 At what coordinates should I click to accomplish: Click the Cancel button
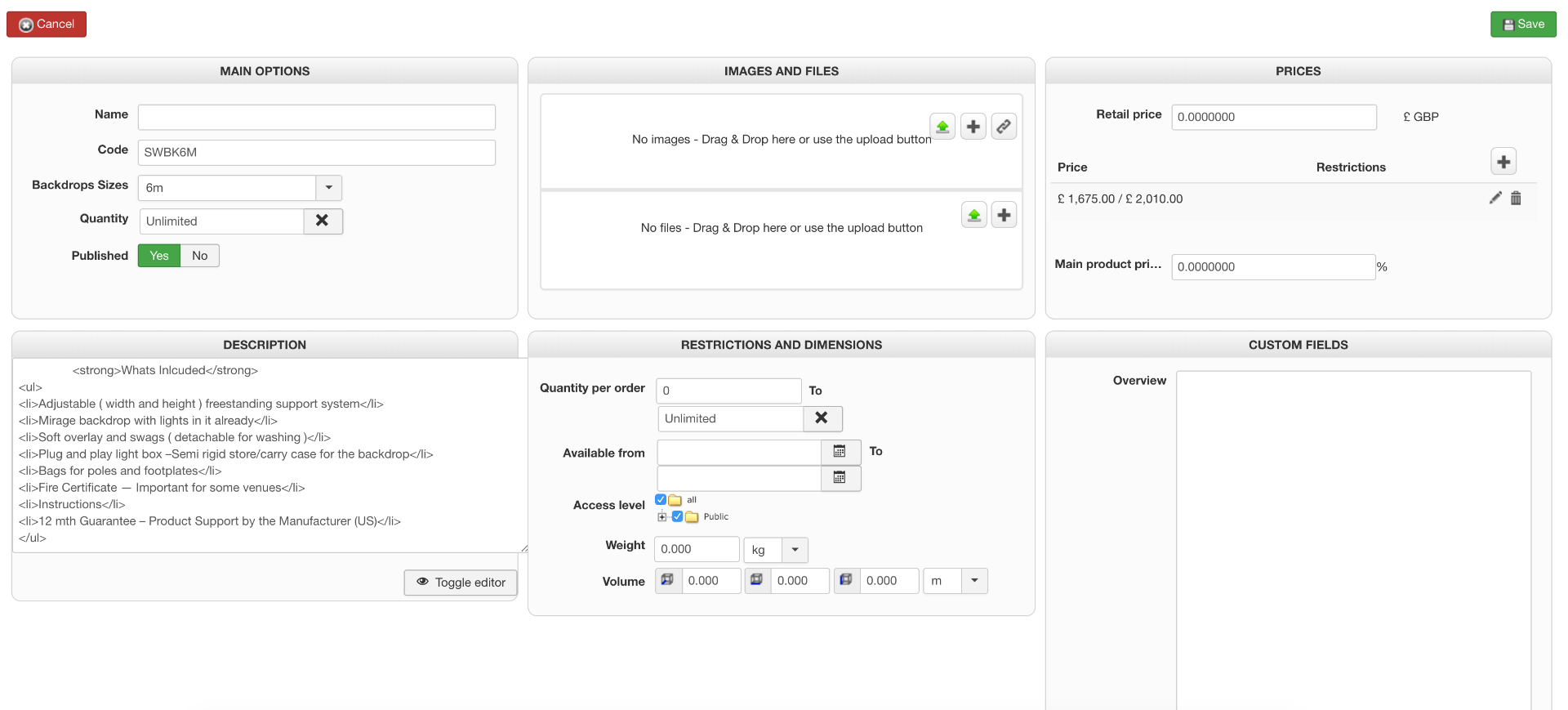(47, 25)
